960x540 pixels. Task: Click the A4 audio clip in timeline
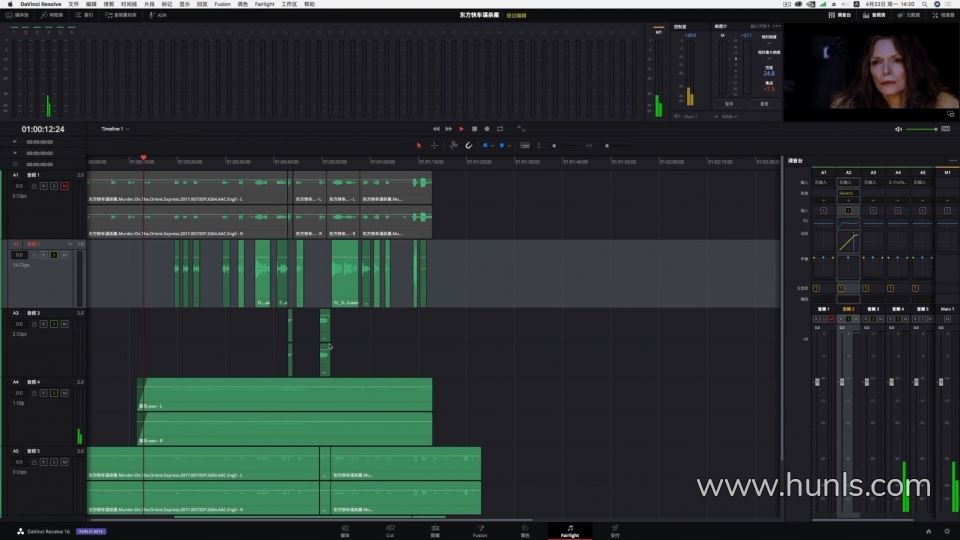click(285, 410)
